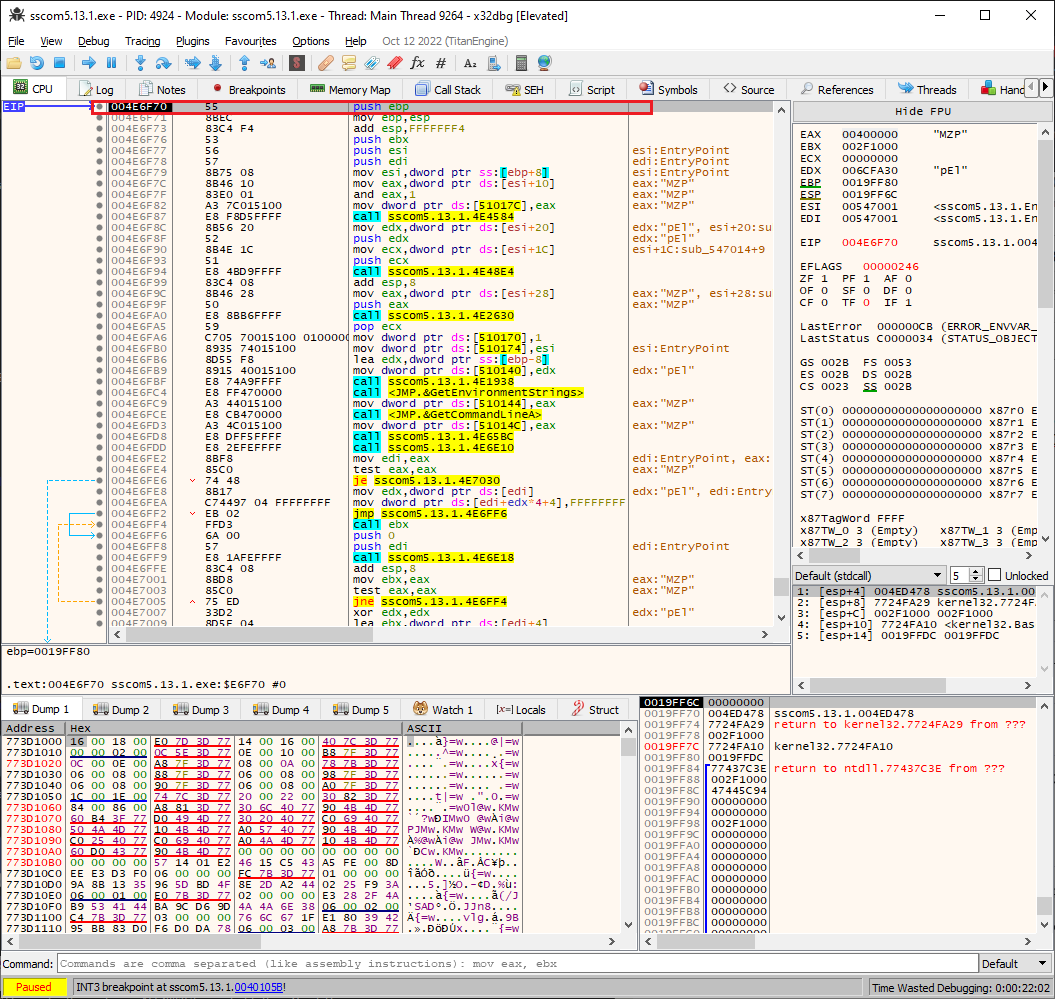The height and width of the screenshot is (999, 1055).
Task: Pause execution using the pause icon
Action: [x=112, y=63]
